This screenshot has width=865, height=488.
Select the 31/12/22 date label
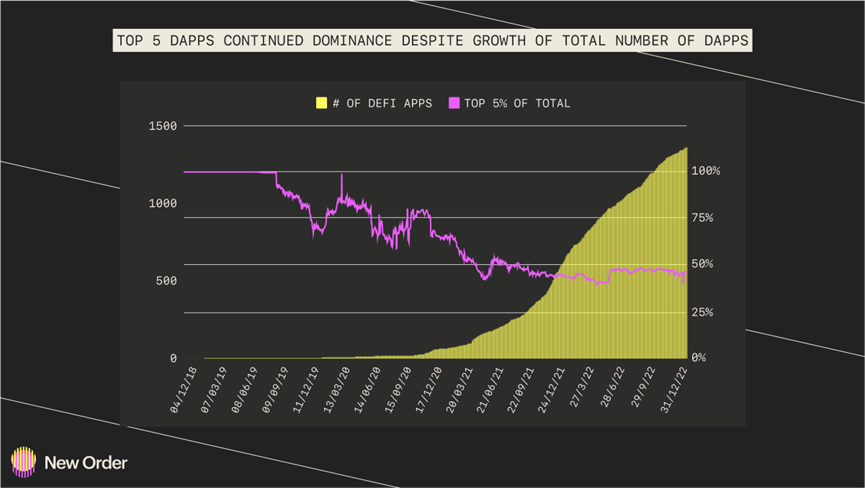tap(674, 389)
